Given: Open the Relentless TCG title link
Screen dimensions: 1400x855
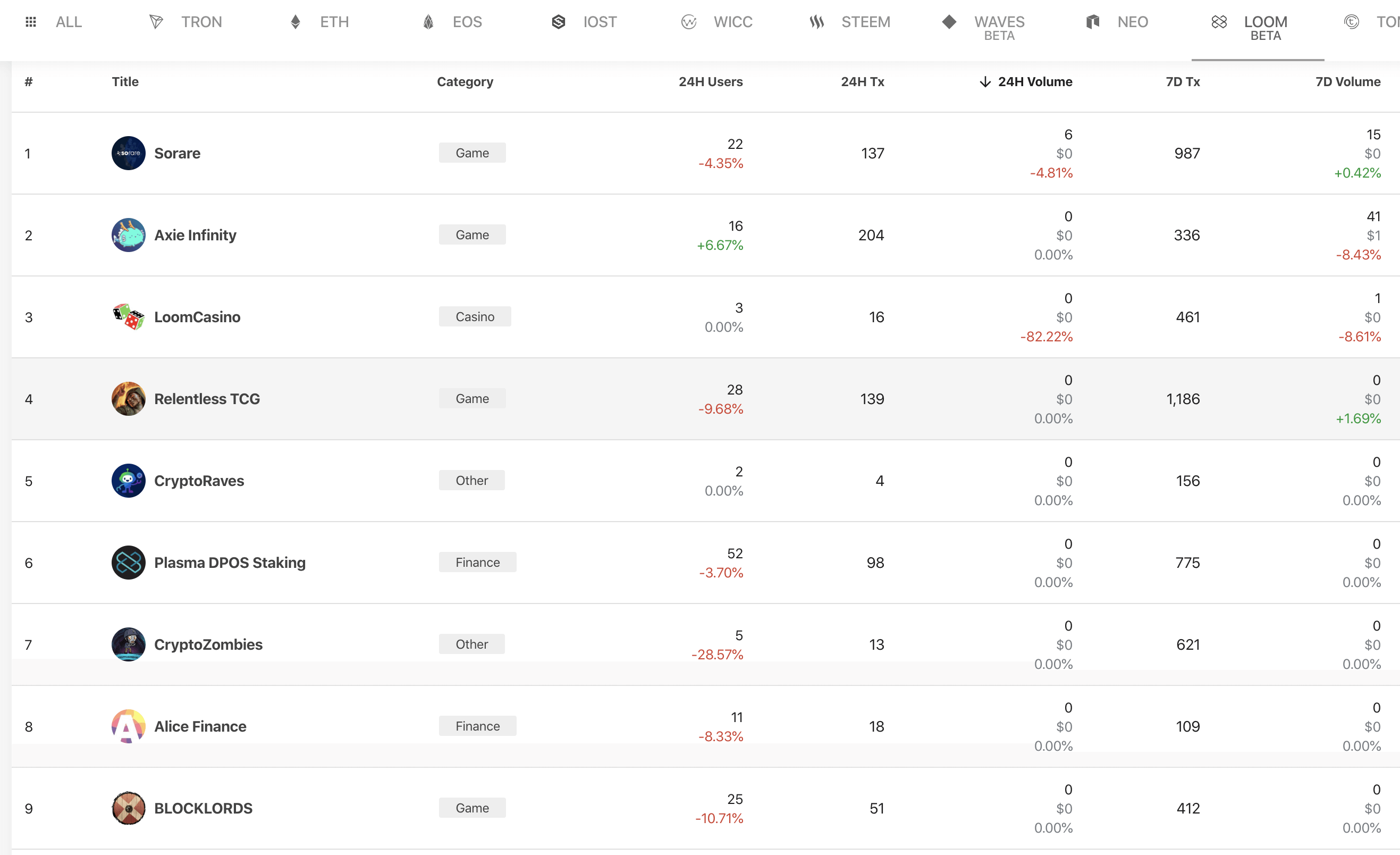Looking at the screenshot, I should tap(207, 398).
